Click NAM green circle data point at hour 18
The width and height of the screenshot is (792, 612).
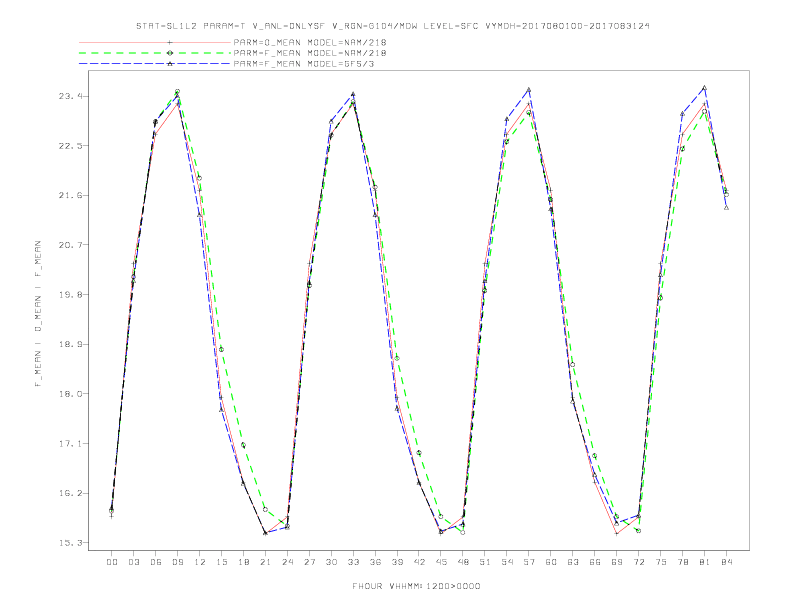pos(243,445)
